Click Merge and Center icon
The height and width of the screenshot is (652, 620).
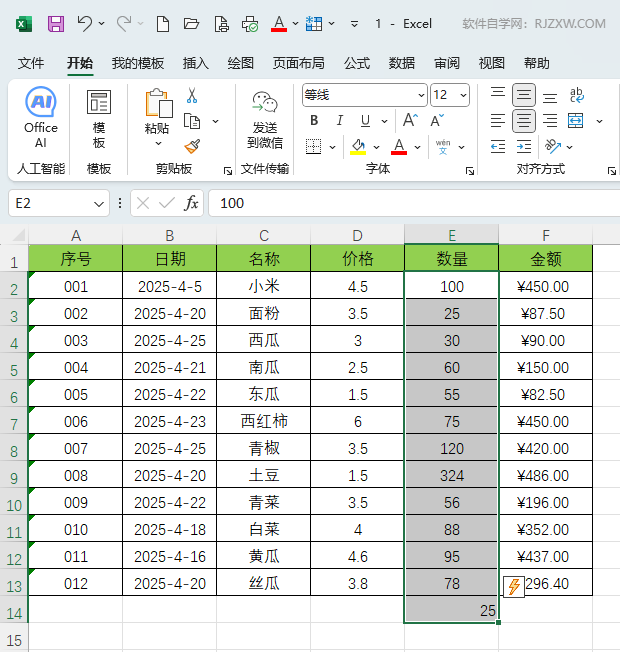576,121
